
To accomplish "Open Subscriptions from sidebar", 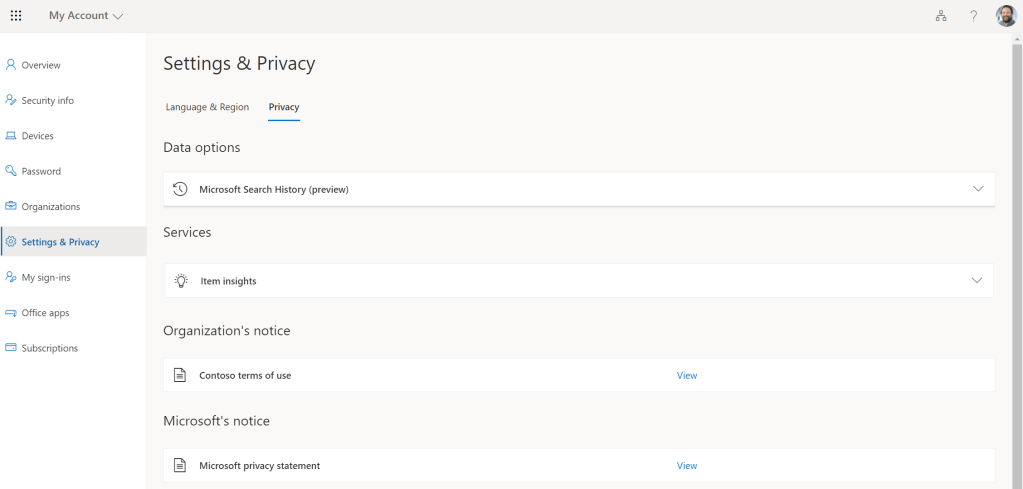I will [49, 348].
